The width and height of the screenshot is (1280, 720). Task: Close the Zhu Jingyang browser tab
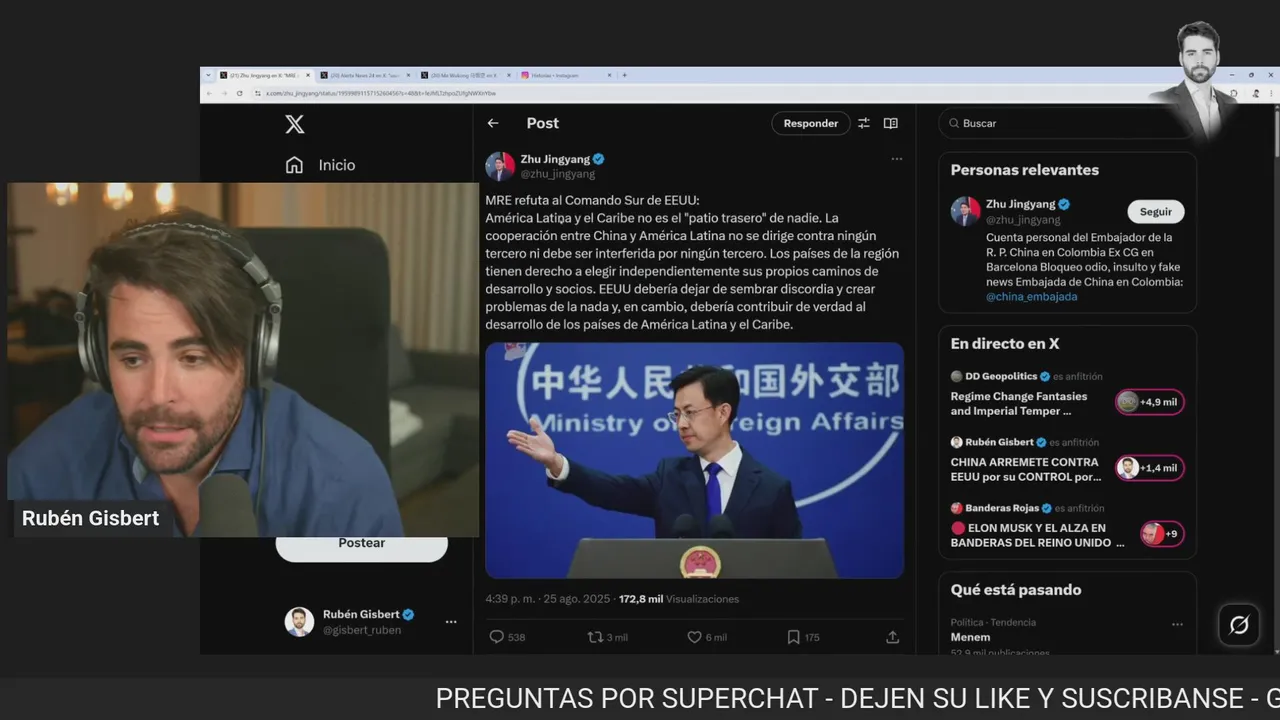(x=308, y=75)
